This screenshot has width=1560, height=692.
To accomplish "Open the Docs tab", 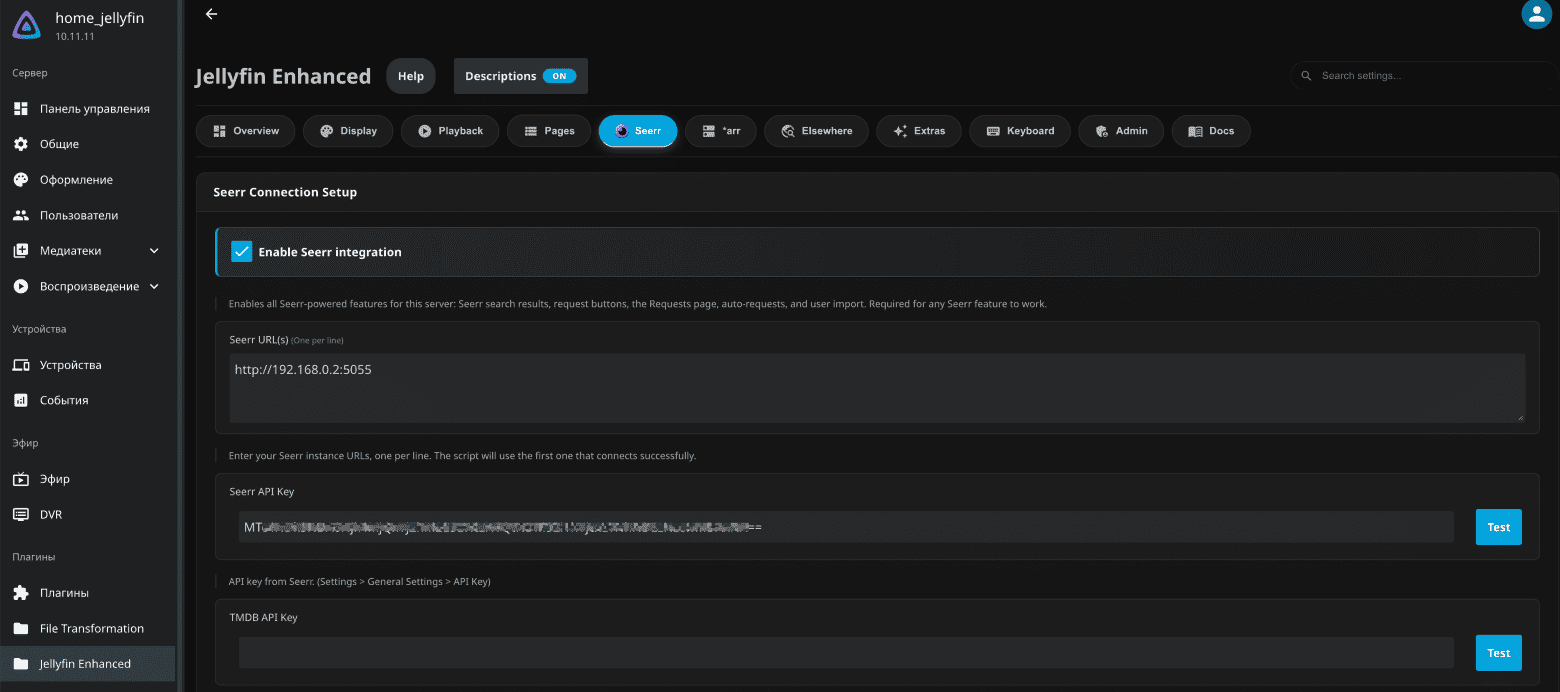I will (1211, 131).
